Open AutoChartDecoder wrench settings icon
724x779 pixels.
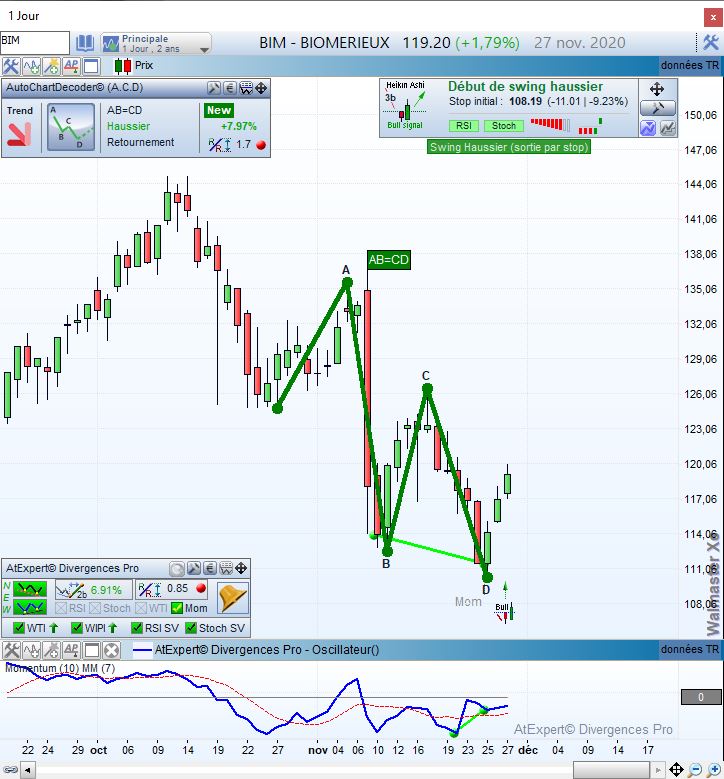click(x=214, y=88)
